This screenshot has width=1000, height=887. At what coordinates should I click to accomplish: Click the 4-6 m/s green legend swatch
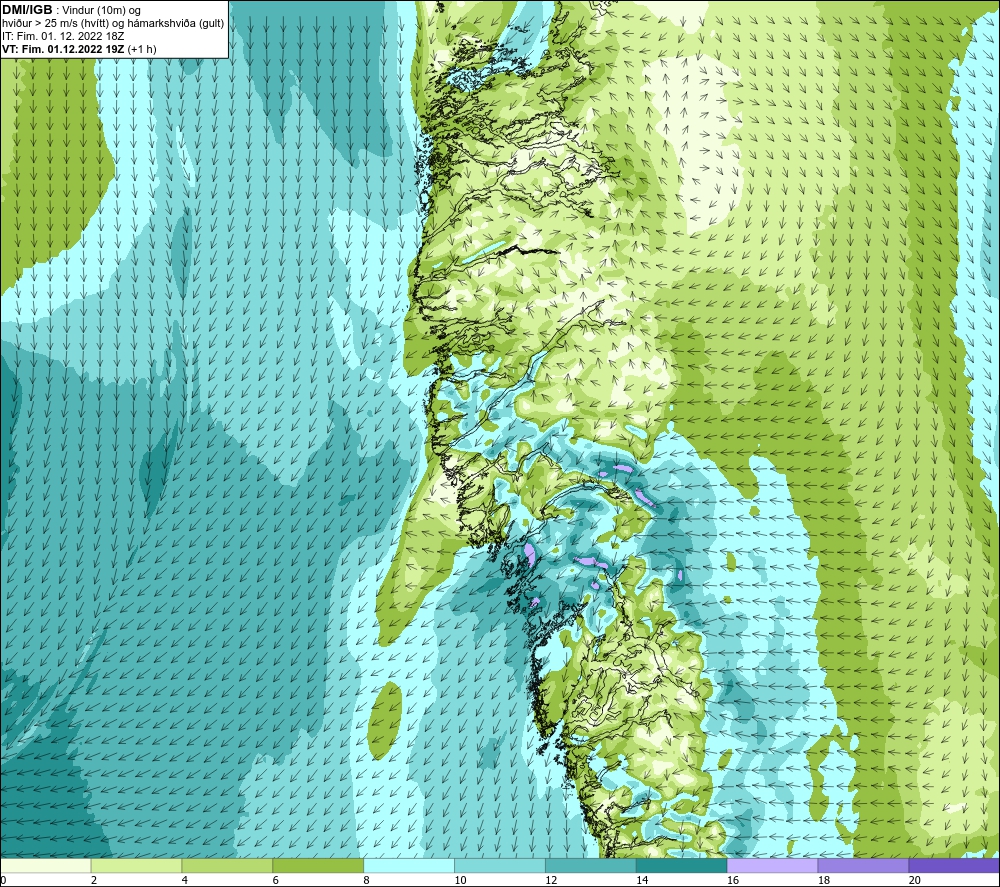click(227, 865)
